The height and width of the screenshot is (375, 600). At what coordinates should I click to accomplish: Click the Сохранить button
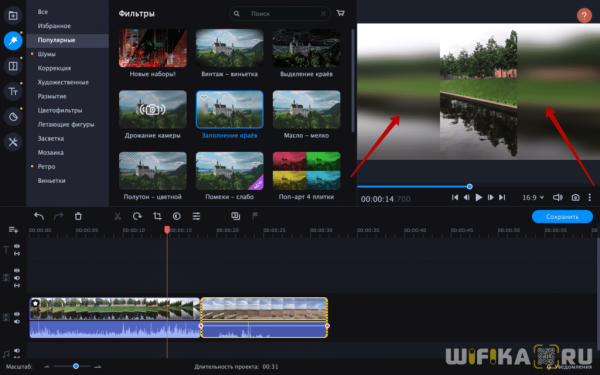pos(562,217)
